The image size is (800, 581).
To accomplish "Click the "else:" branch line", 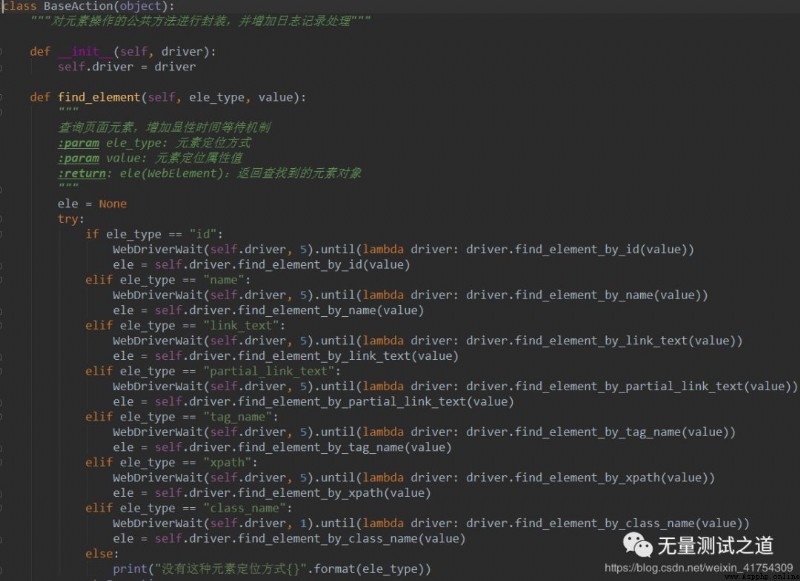I will point(102,553).
